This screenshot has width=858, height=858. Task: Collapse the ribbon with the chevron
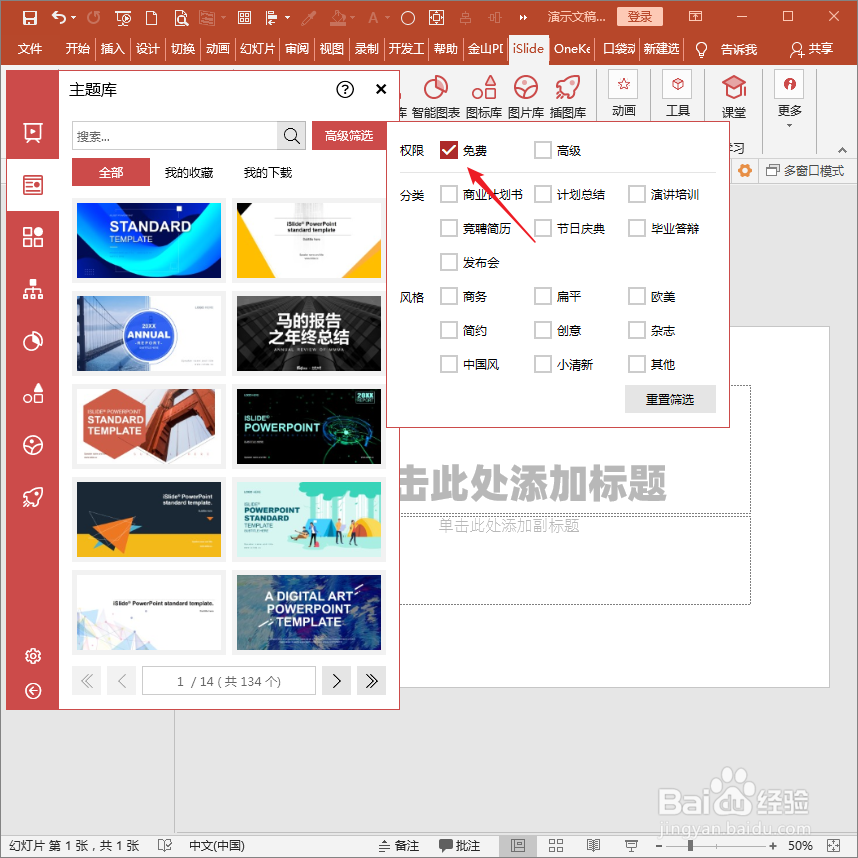(x=842, y=149)
